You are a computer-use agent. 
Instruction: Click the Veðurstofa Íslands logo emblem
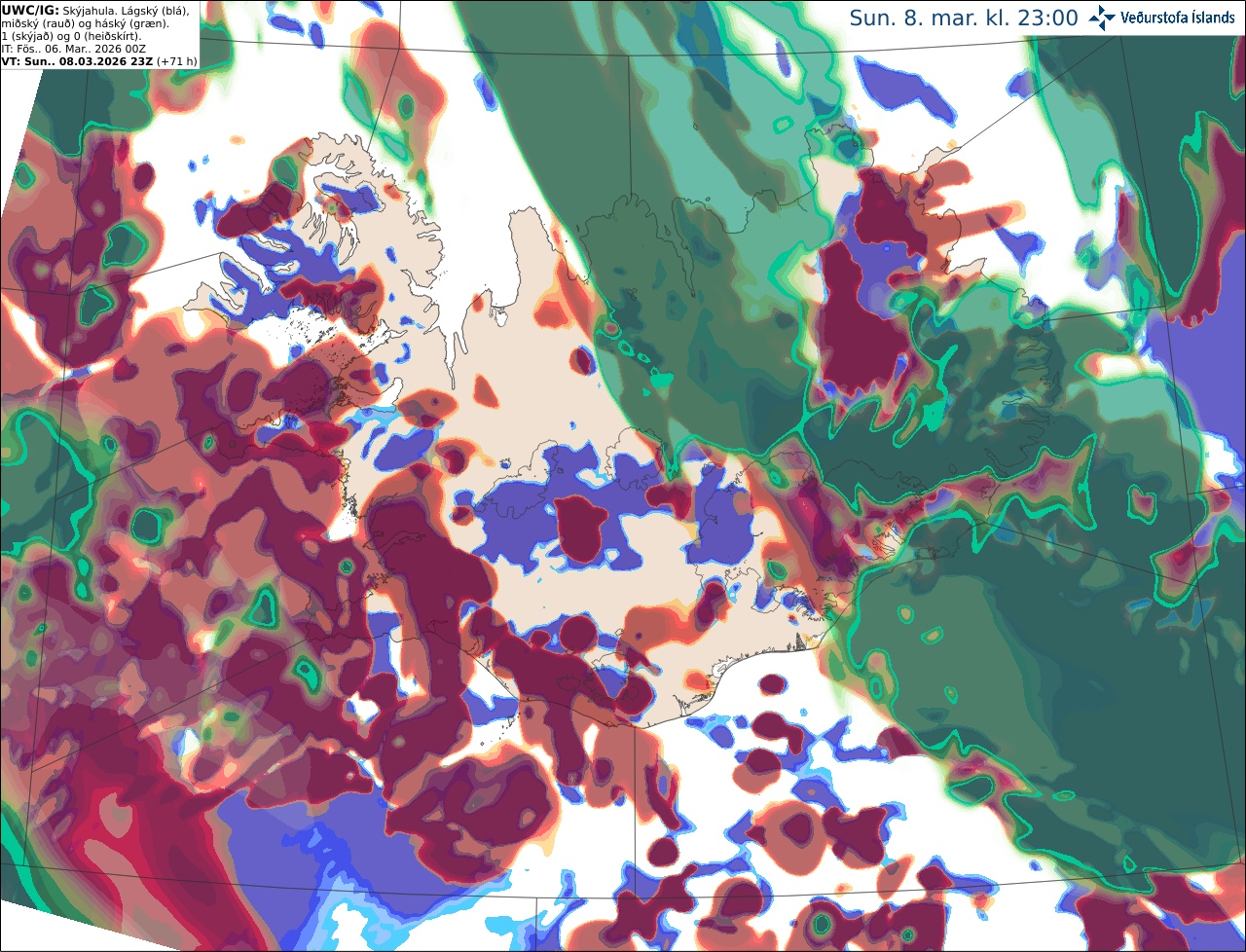[x=1102, y=18]
